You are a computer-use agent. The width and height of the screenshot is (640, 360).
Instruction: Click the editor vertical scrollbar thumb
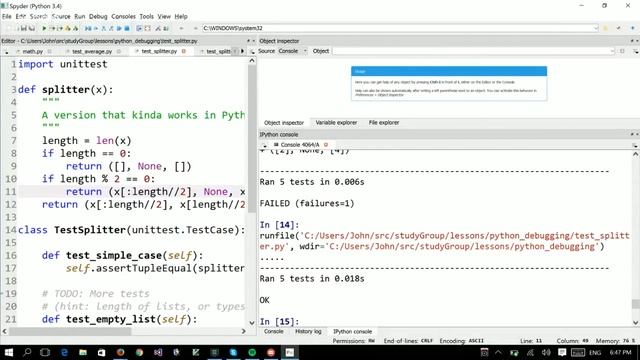click(252, 139)
